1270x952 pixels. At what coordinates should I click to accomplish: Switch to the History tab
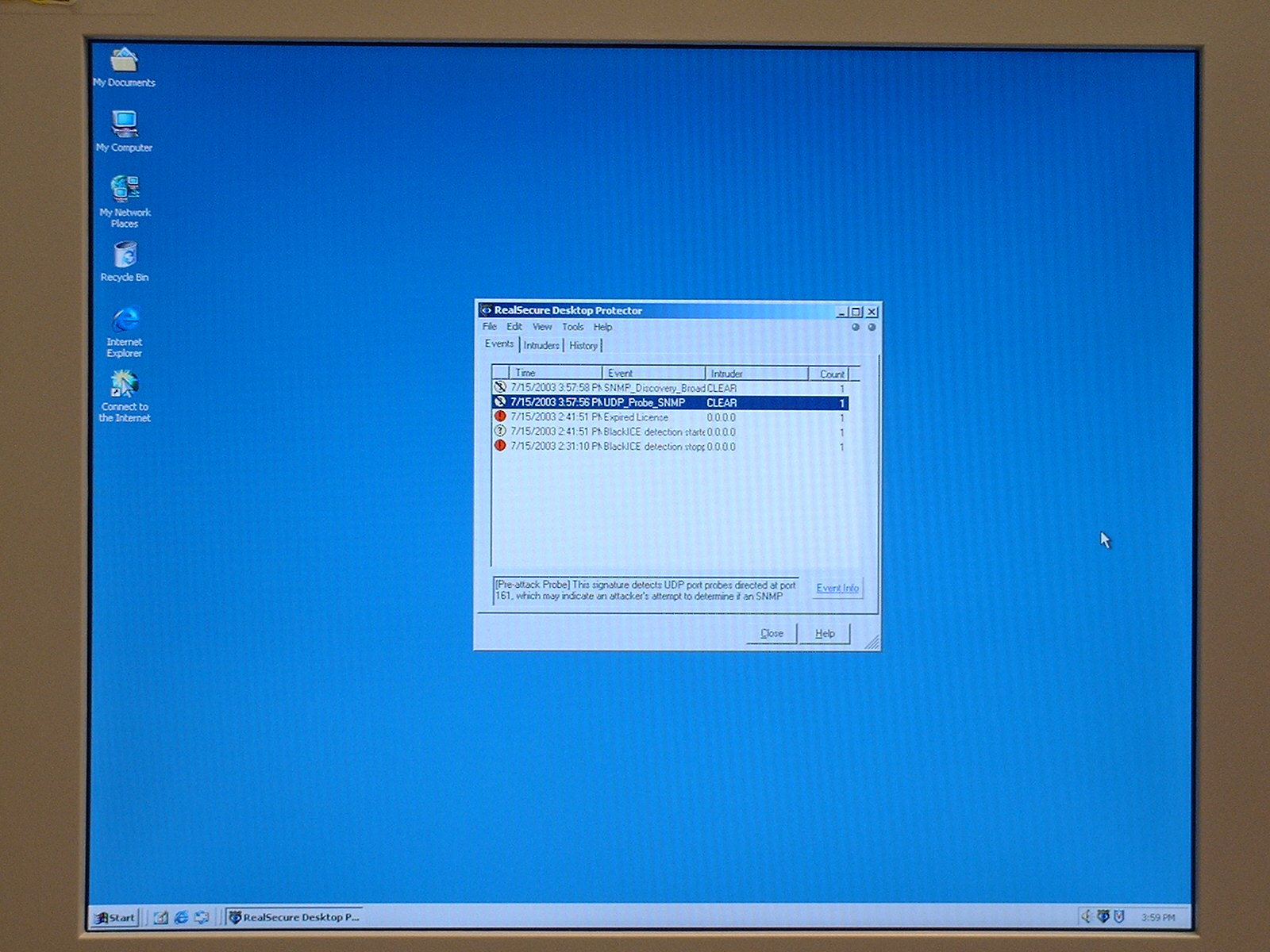(583, 345)
